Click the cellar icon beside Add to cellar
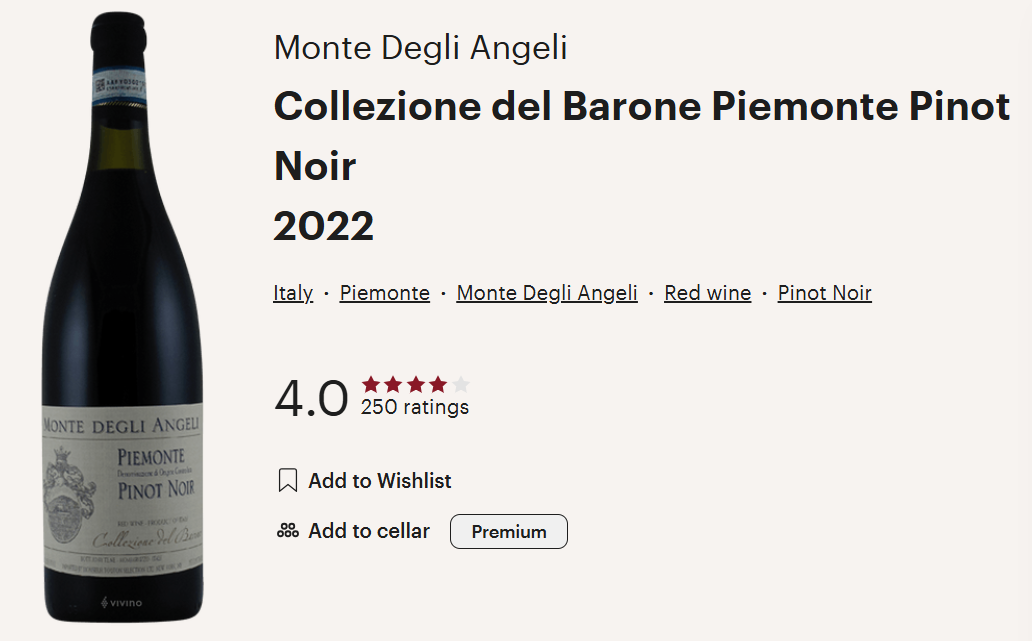1032x641 pixels. (288, 531)
